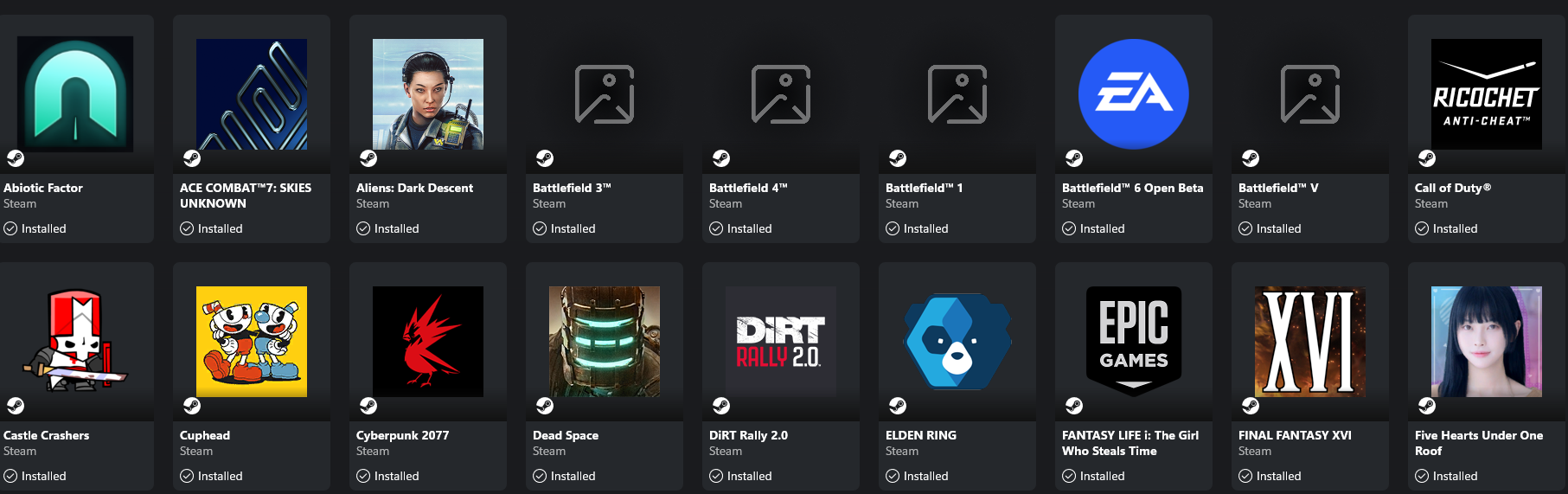This screenshot has width=1568, height=494.
Task: Click the Abiotic Factor title
Action: click(x=43, y=188)
